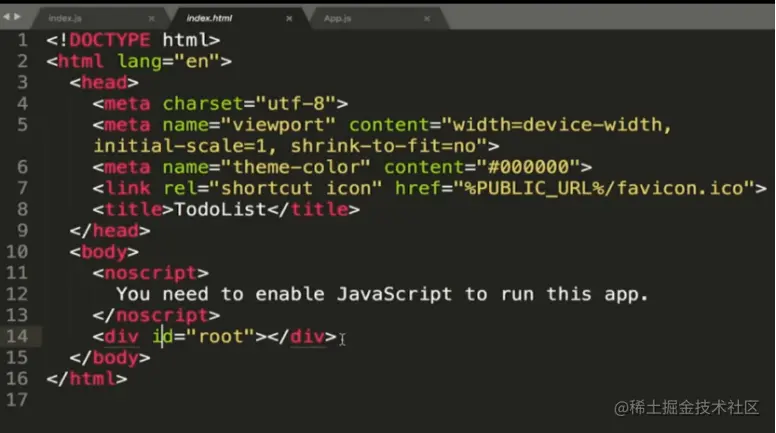Click line number 1 in gutter
Viewport: 776px width, 433px height.
pyautogui.click(x=22, y=40)
